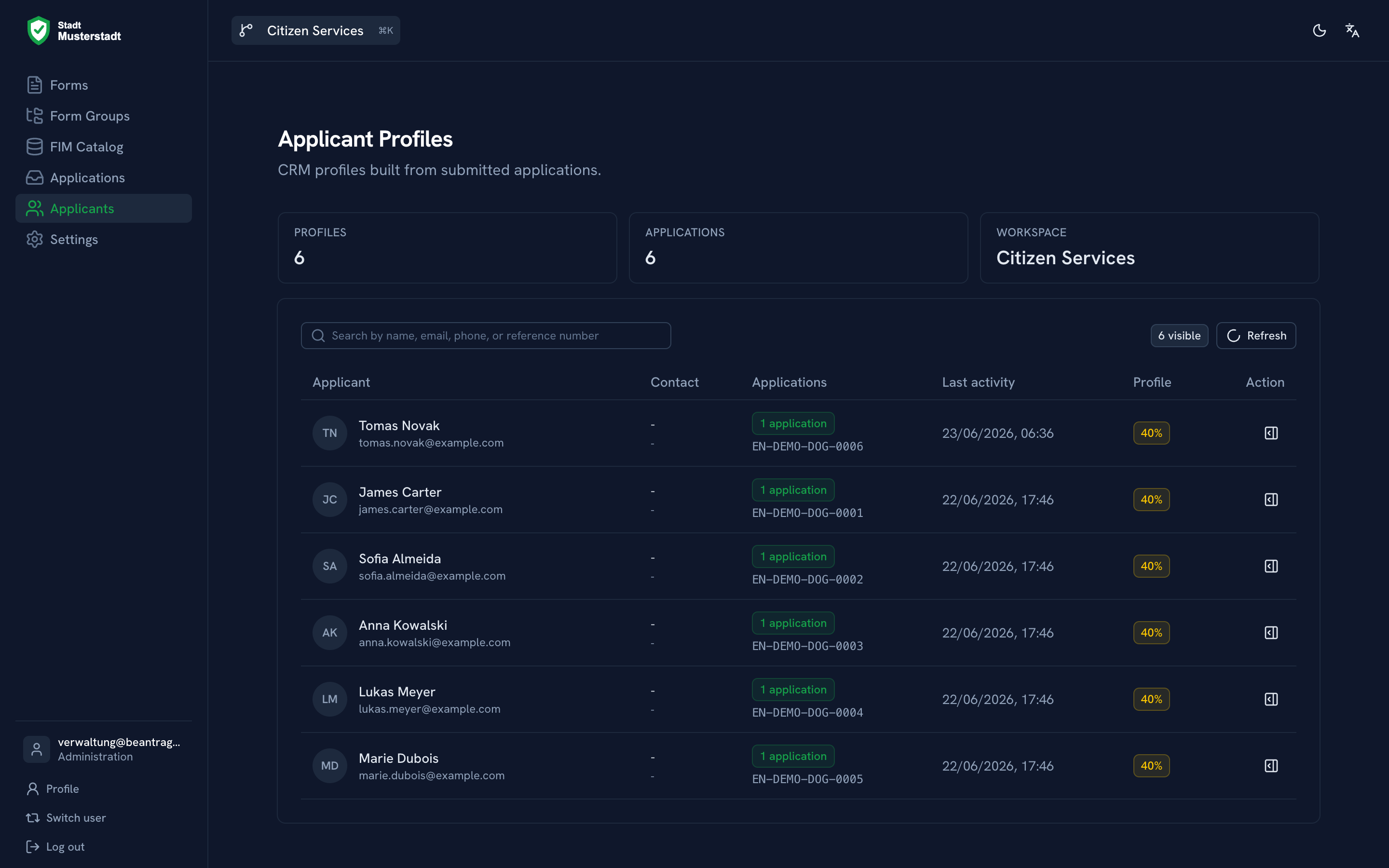The width and height of the screenshot is (1389, 868).
Task: Open Anna Kowalski's profile panel icon
Action: [x=1271, y=633]
